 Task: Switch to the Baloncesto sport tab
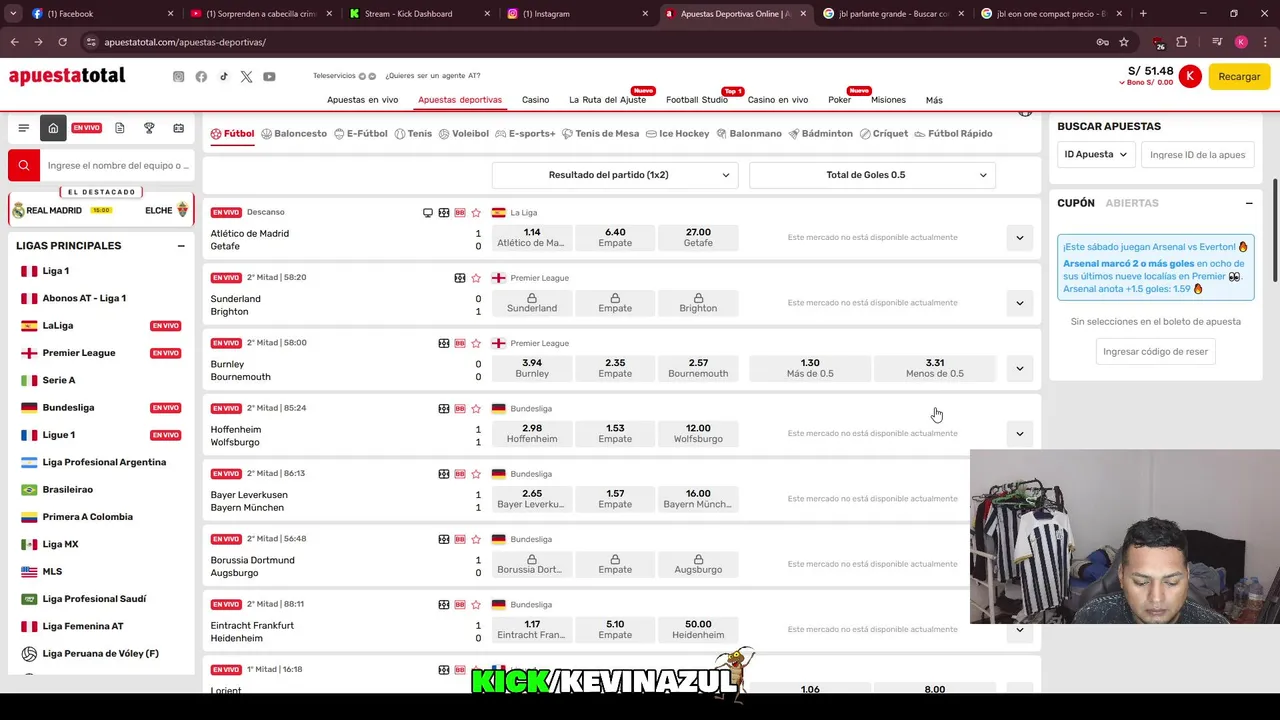[294, 133]
